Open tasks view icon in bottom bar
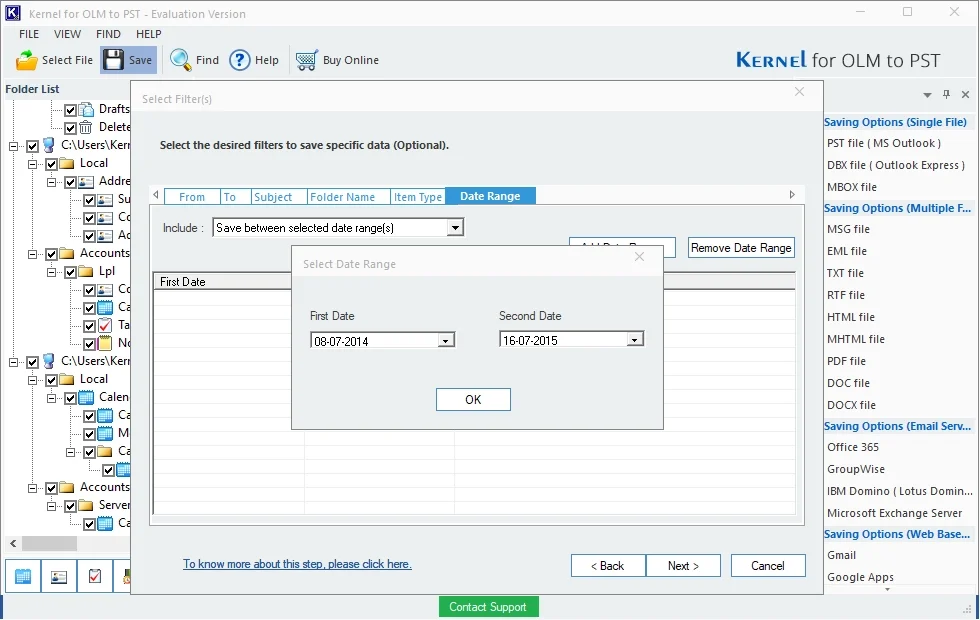The height and width of the screenshot is (620, 980). (94, 576)
